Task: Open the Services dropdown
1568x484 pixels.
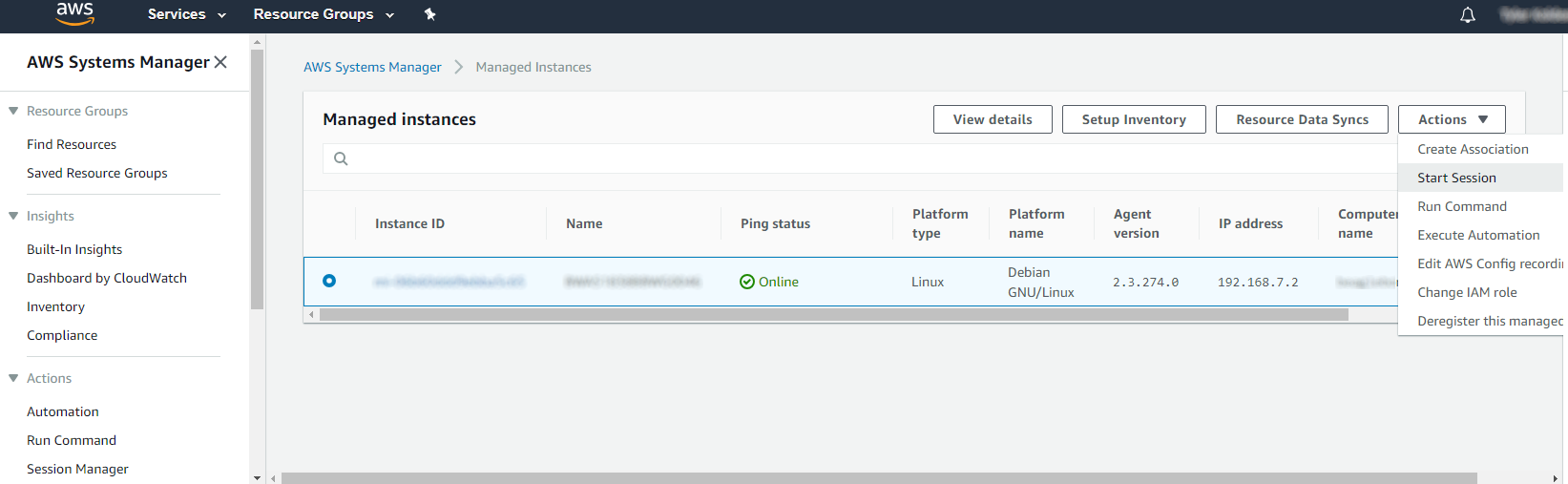Action: (x=187, y=14)
